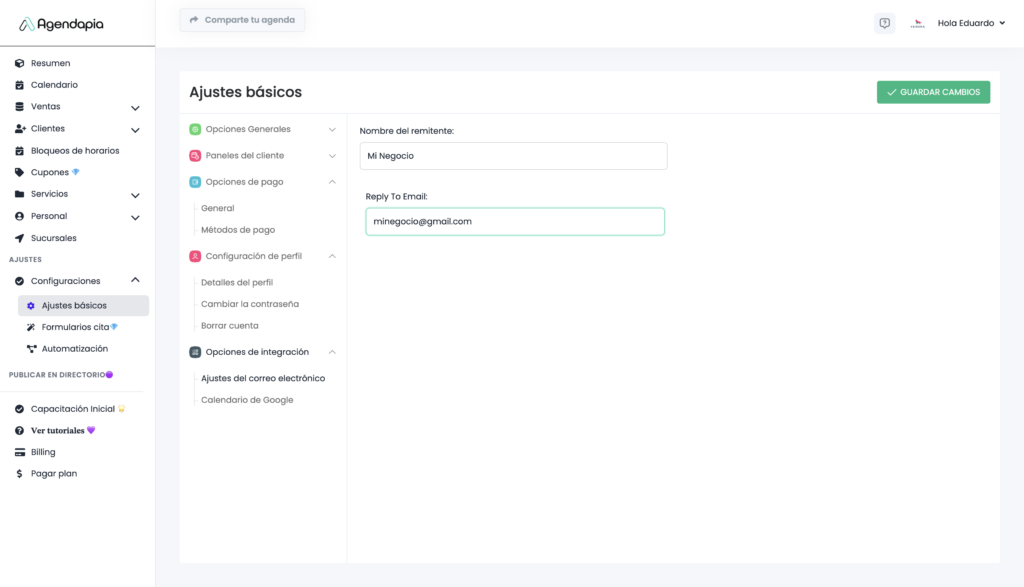Click the Comparte tu agenda button

click(x=242, y=20)
